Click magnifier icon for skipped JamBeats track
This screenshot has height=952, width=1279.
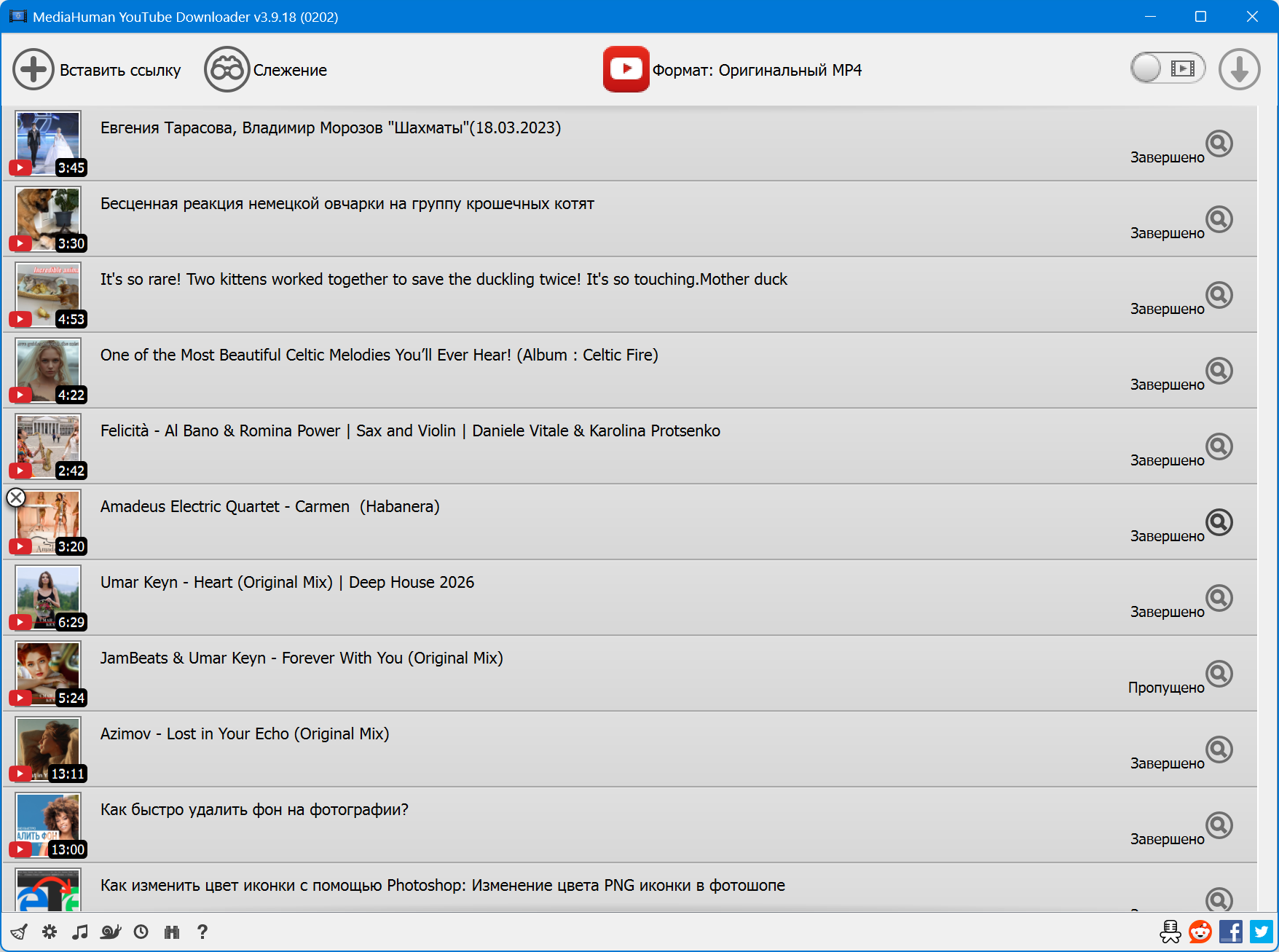[x=1219, y=673]
